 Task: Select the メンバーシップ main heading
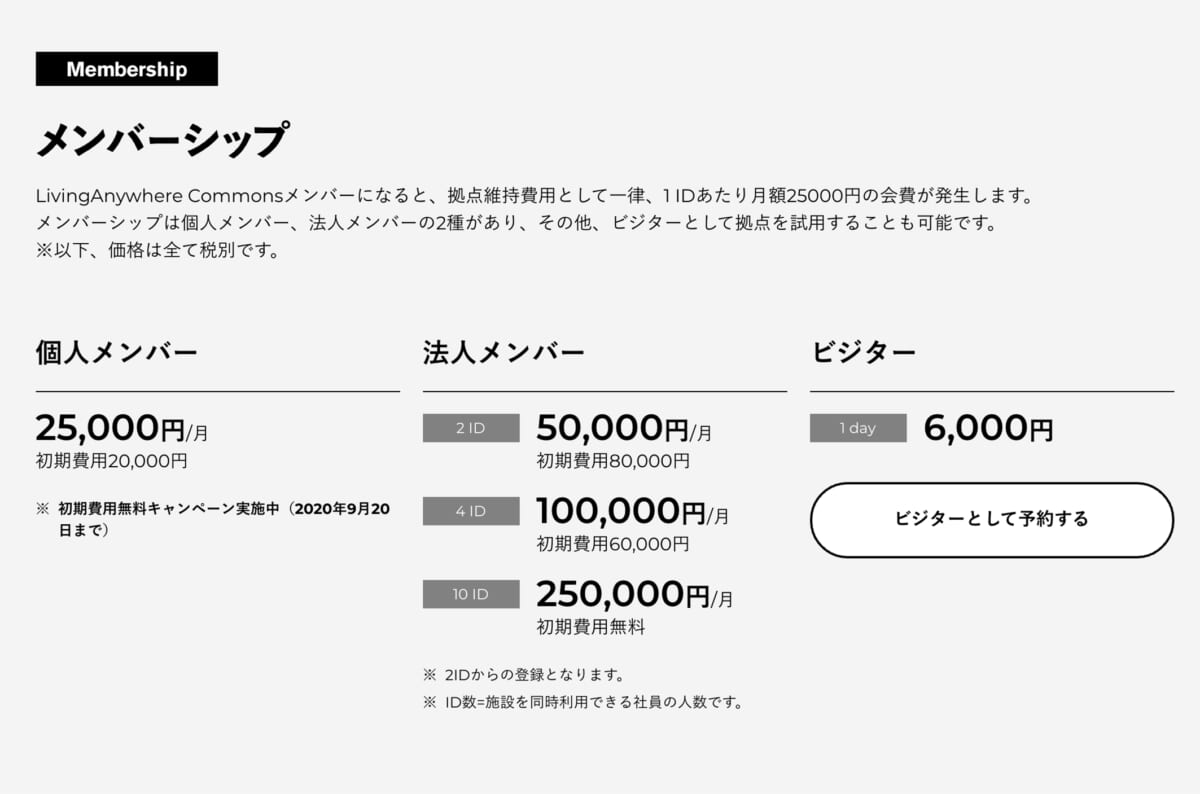[x=162, y=141]
